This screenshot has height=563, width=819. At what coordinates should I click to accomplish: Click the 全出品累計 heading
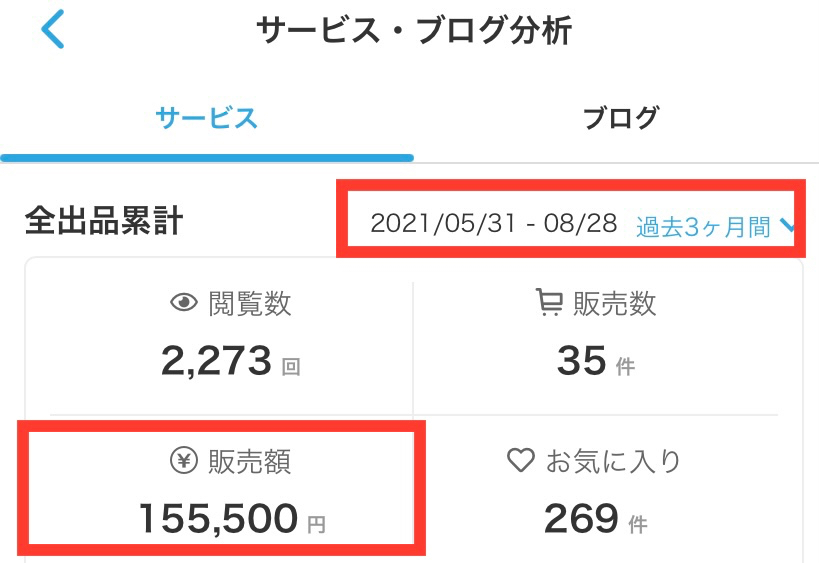tap(103, 222)
